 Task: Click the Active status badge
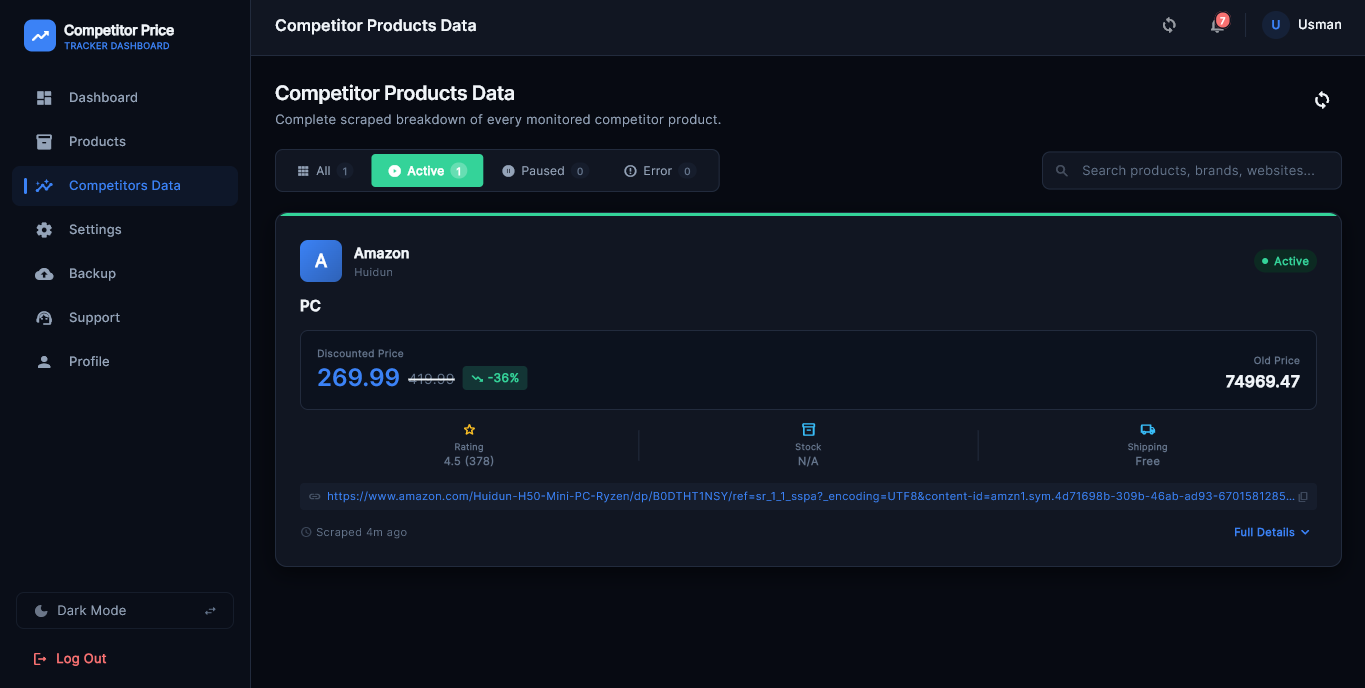pos(1285,261)
